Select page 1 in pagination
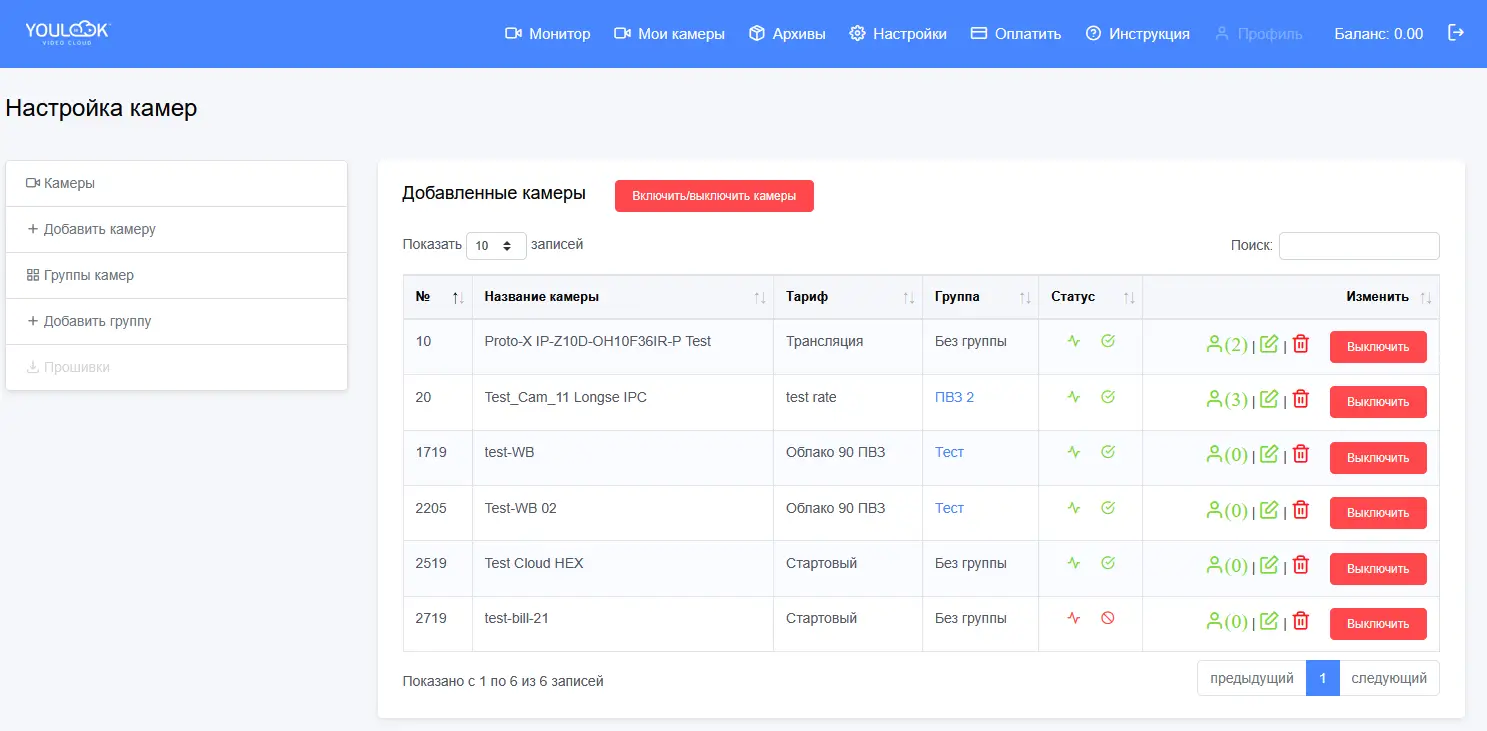 (1323, 678)
